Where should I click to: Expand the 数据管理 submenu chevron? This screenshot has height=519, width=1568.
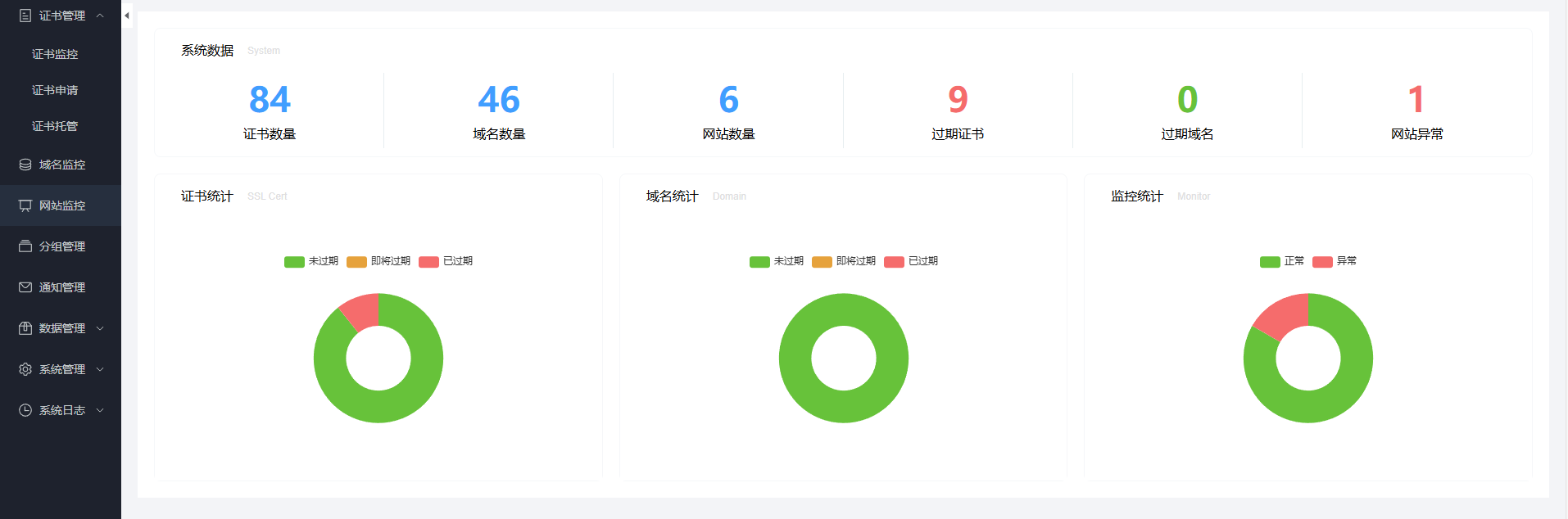(x=100, y=328)
